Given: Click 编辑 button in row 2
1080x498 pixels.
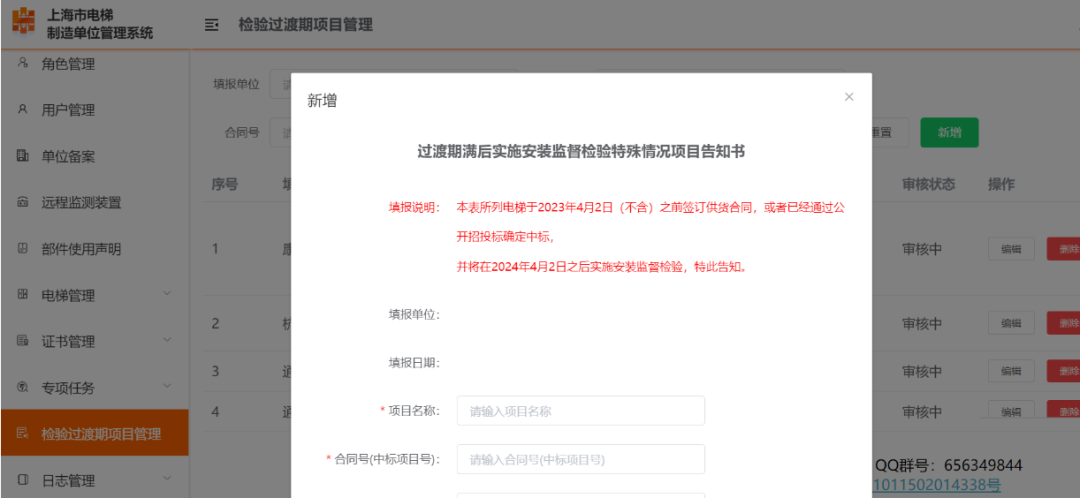Looking at the screenshot, I should tap(1011, 323).
